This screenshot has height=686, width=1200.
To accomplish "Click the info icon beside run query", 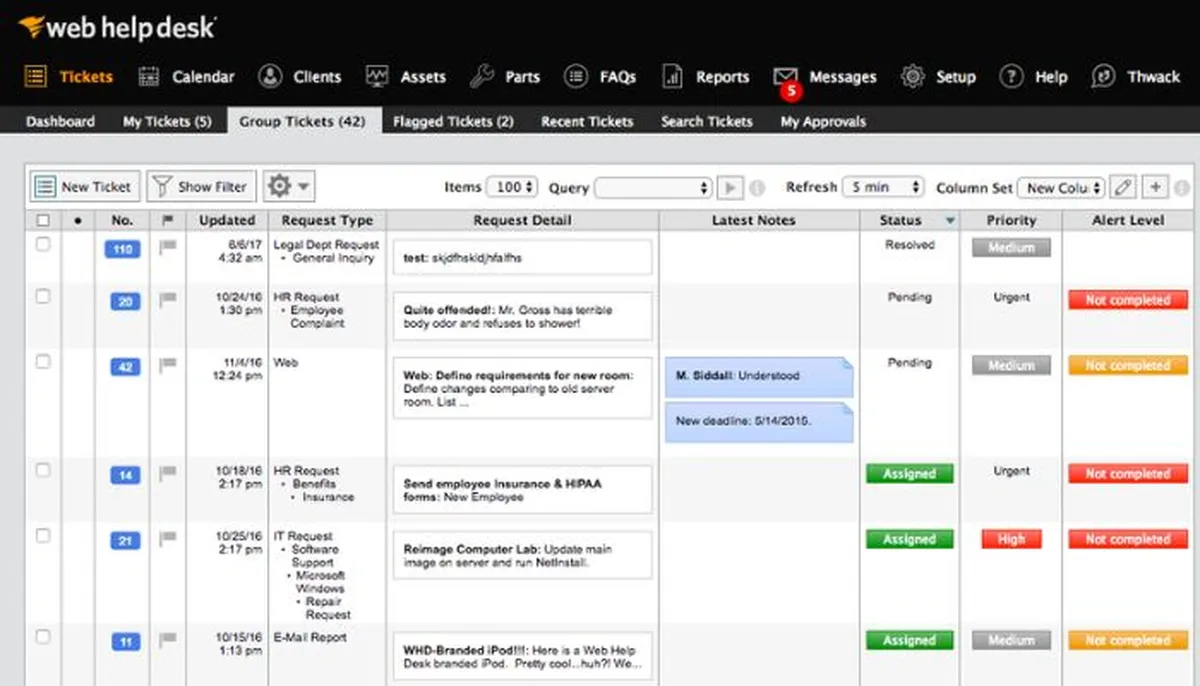I will tap(757, 187).
